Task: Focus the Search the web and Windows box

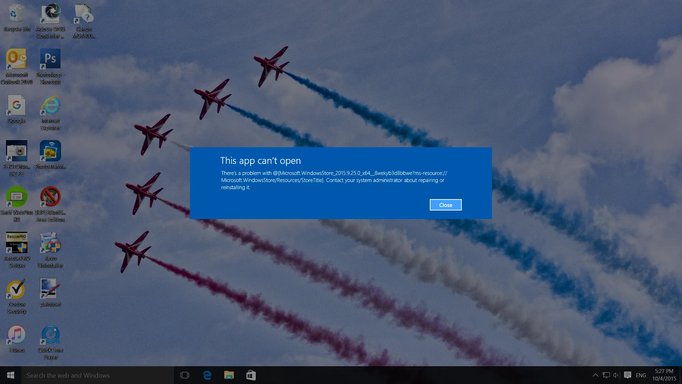Action: tap(97, 375)
